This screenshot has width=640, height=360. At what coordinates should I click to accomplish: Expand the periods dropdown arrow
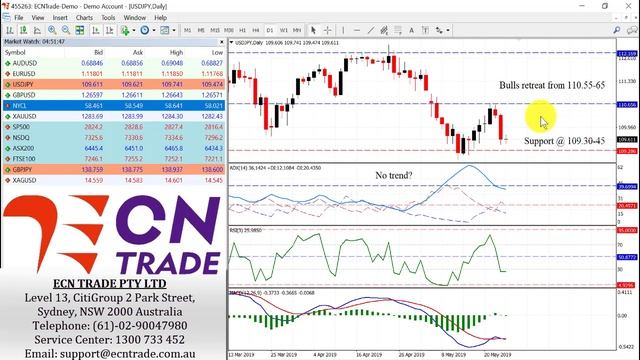(154, 30)
